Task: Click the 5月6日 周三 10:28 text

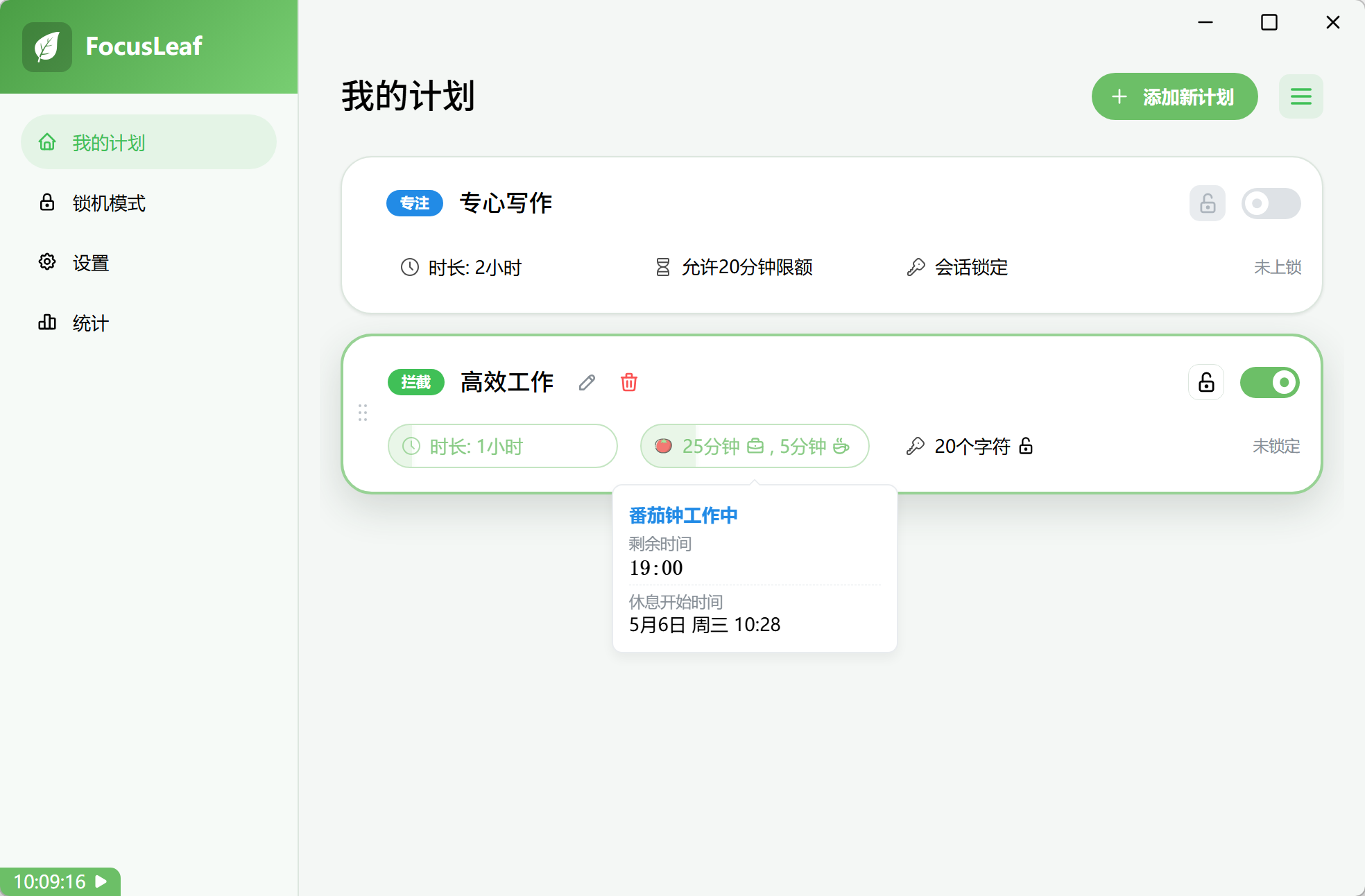Action: [705, 625]
